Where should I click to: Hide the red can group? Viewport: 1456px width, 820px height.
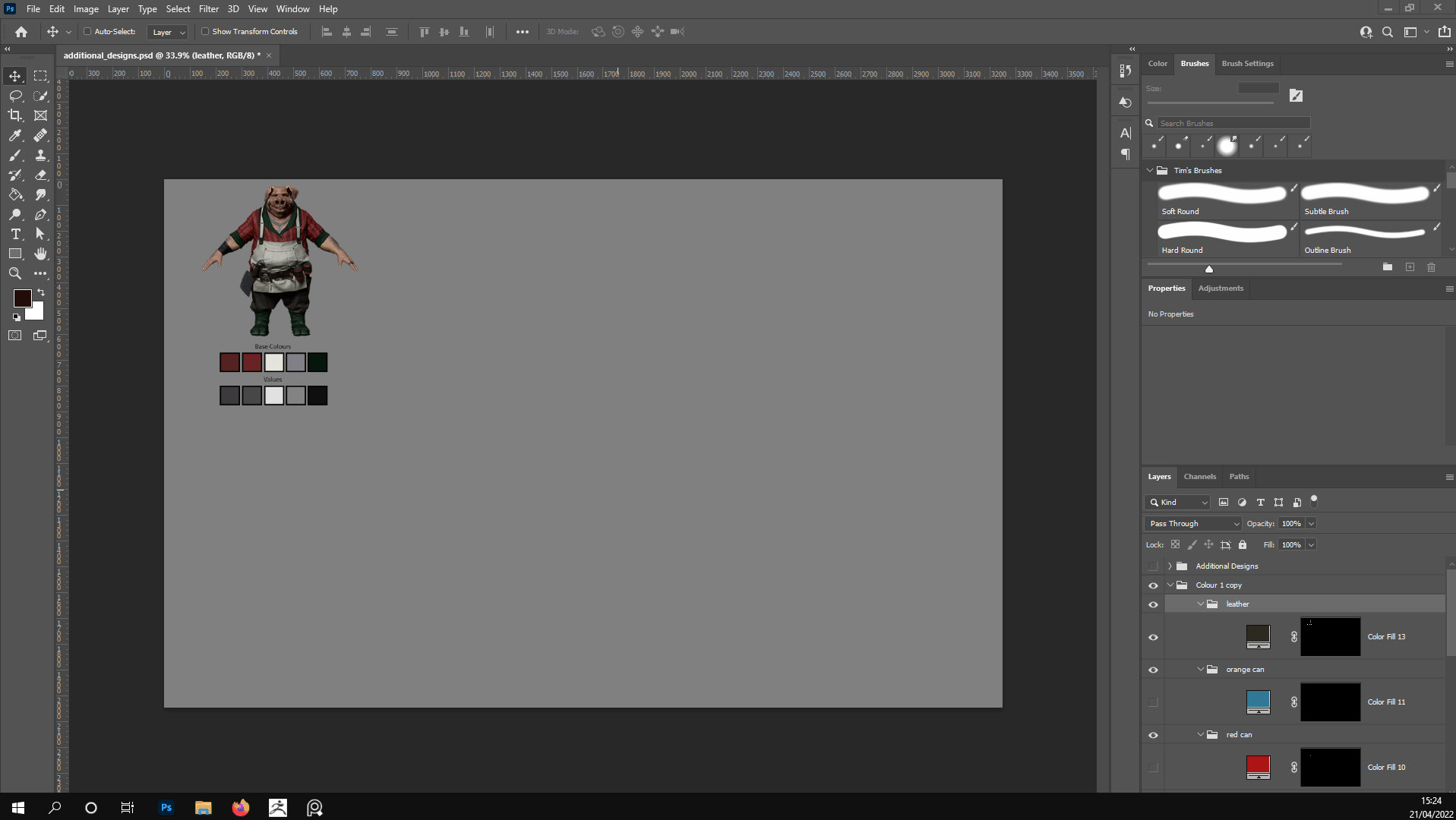coord(1153,735)
